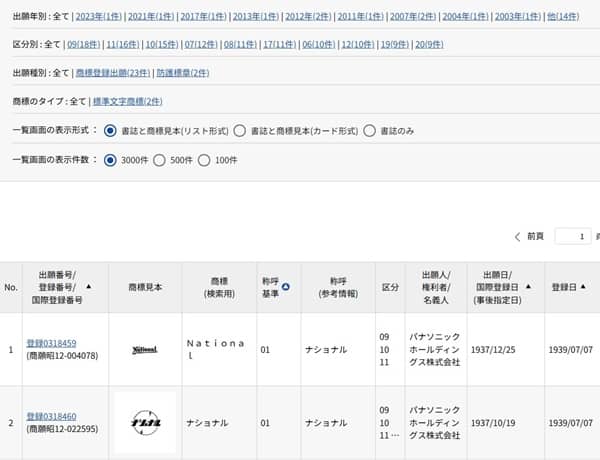Screen dimensions: 600x460
Task: Filter by class 07(12件)
Action: tap(201, 44)
